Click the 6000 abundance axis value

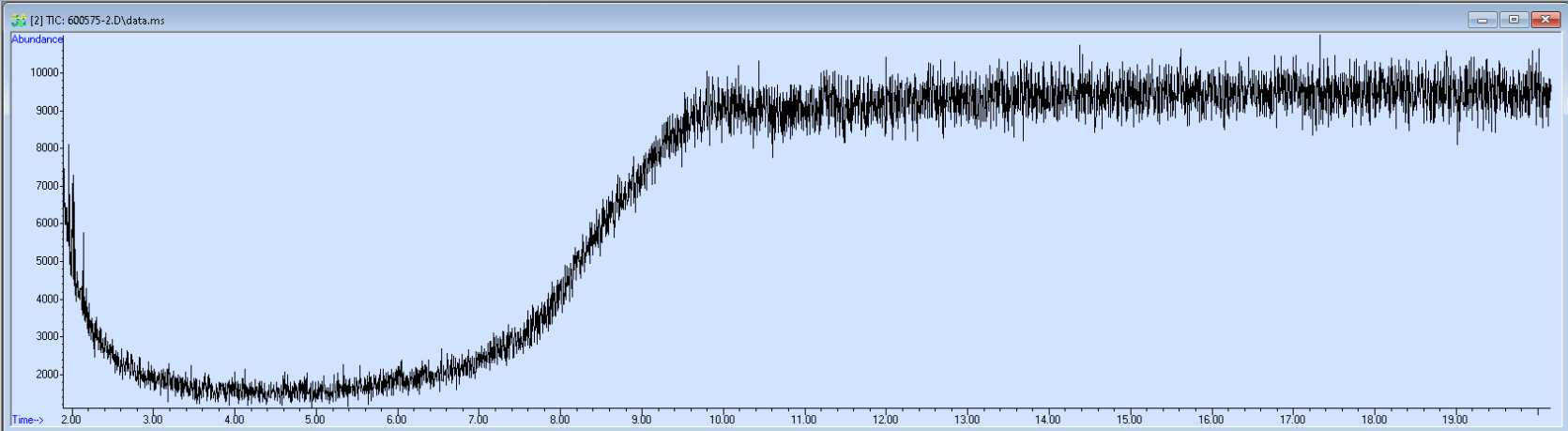point(46,223)
